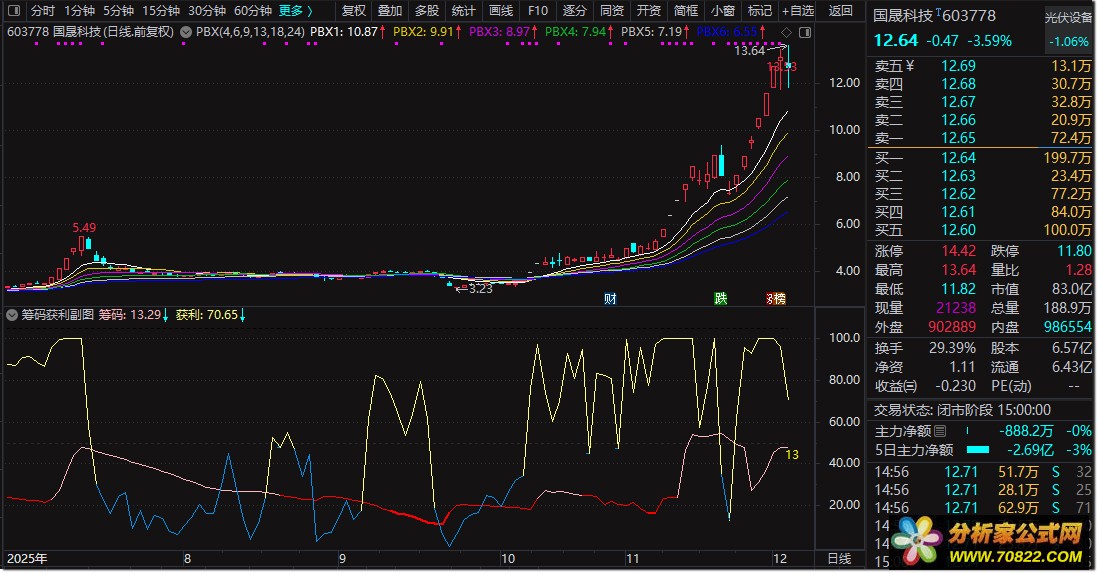
Task: Open 筹码获利副图 indicator round arrow icon
Action: (x=11, y=315)
